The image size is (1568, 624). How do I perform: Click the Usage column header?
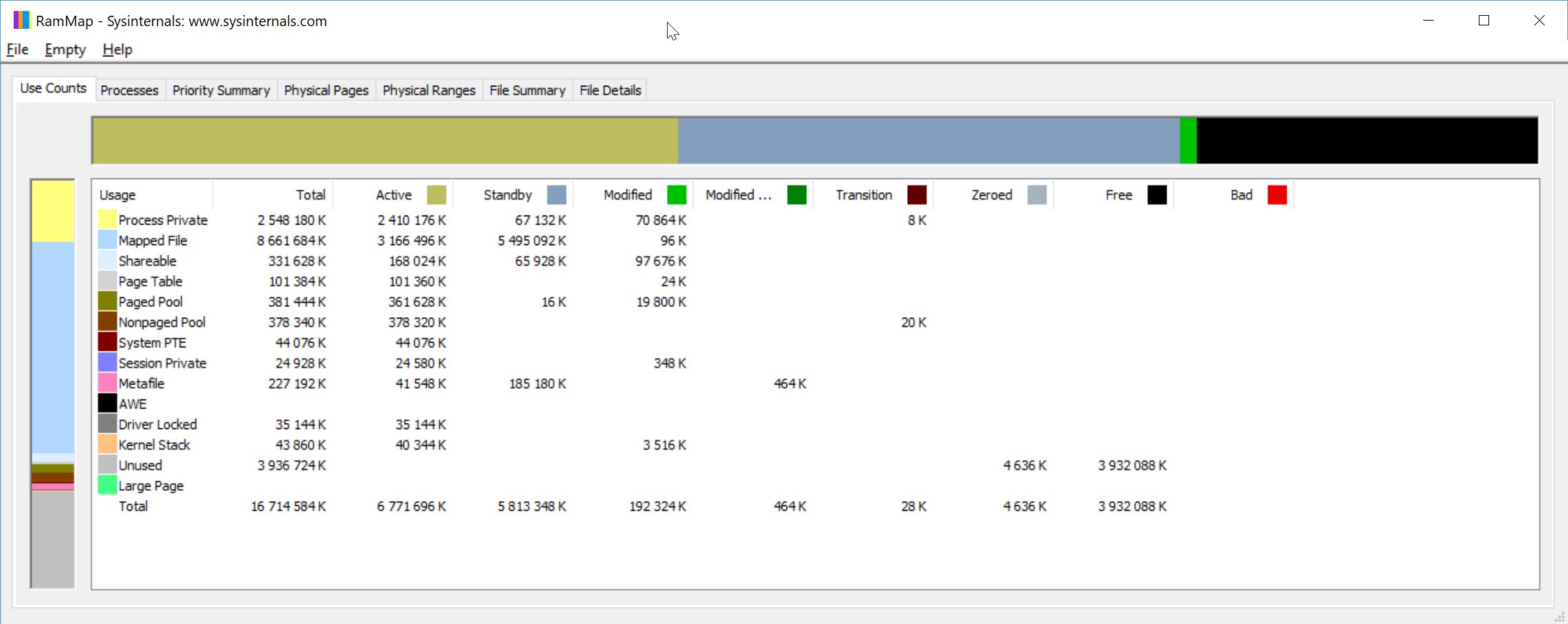[x=152, y=195]
